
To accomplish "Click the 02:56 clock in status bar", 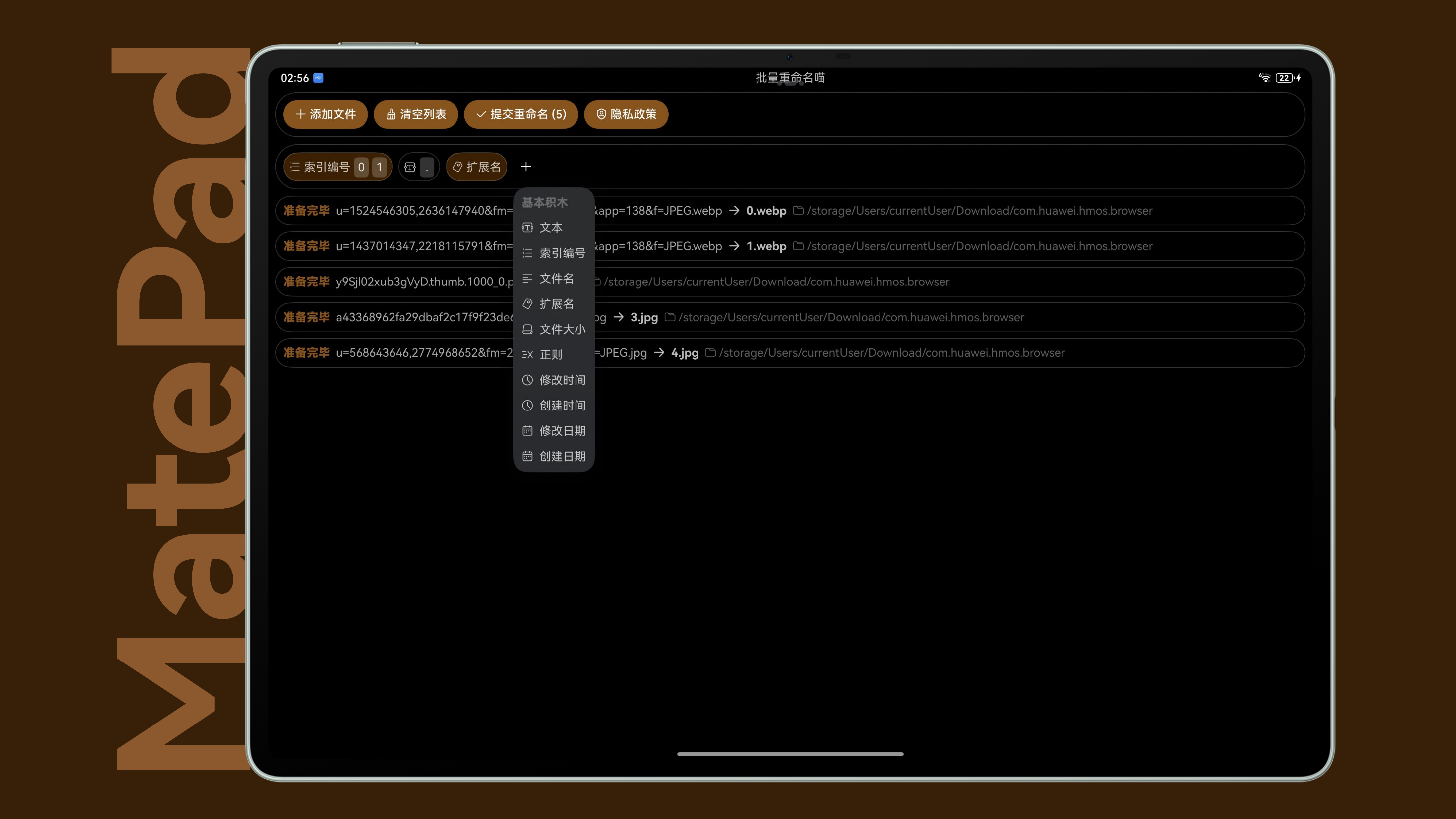I will tap(294, 78).
